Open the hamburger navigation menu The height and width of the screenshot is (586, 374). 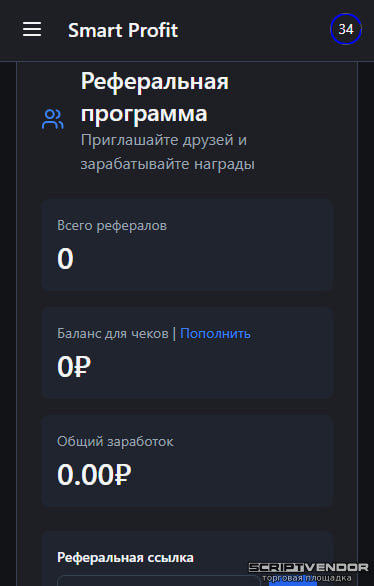[x=32, y=29]
